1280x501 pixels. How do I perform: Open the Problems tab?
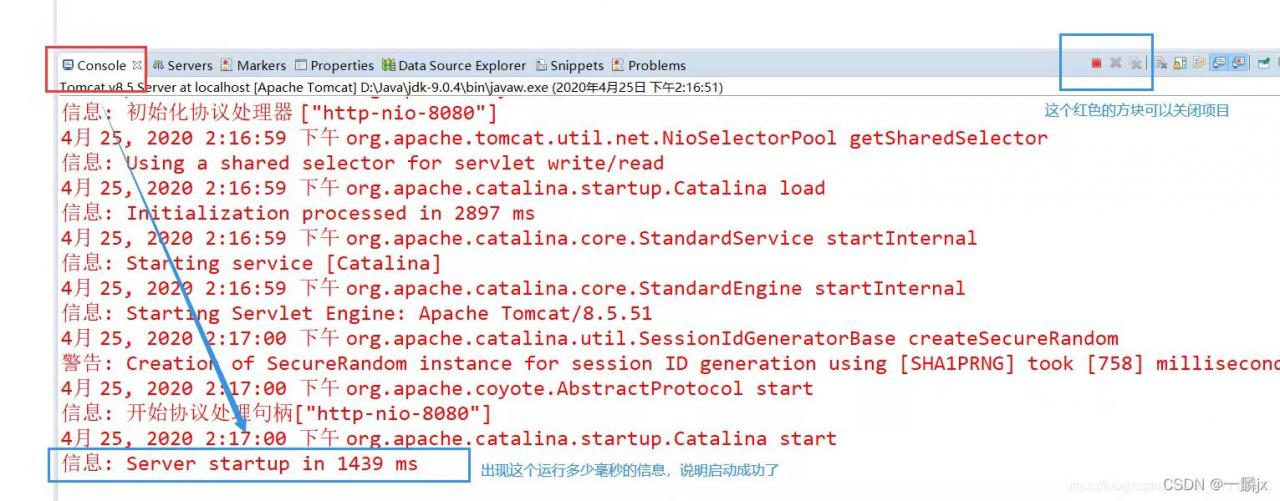[x=649, y=65]
